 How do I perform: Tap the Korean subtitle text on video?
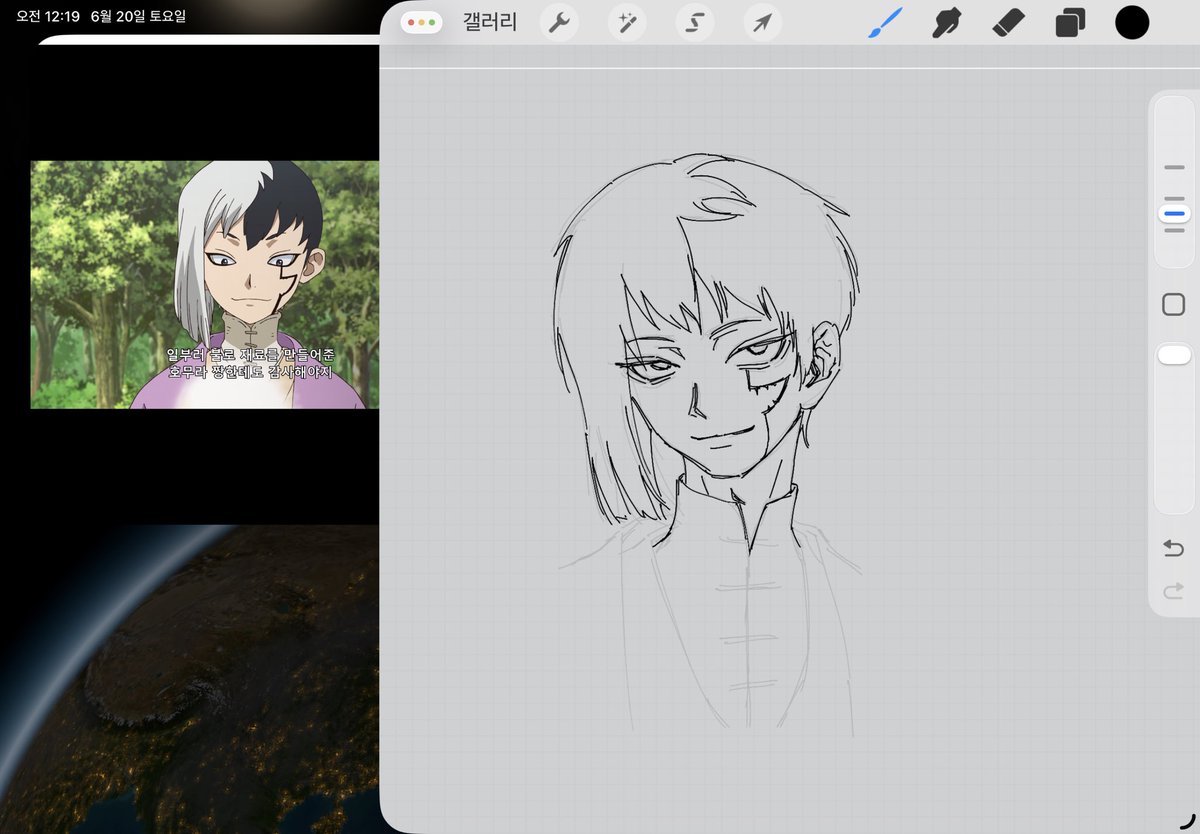pos(250,363)
